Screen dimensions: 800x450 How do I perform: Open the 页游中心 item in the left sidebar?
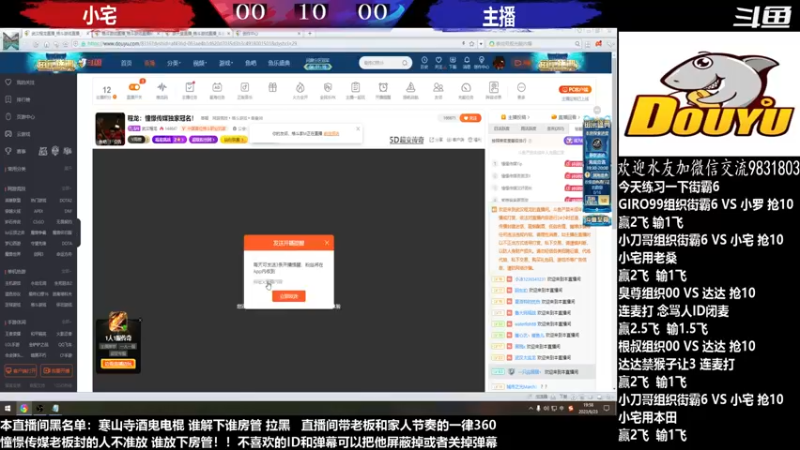(x=20, y=117)
